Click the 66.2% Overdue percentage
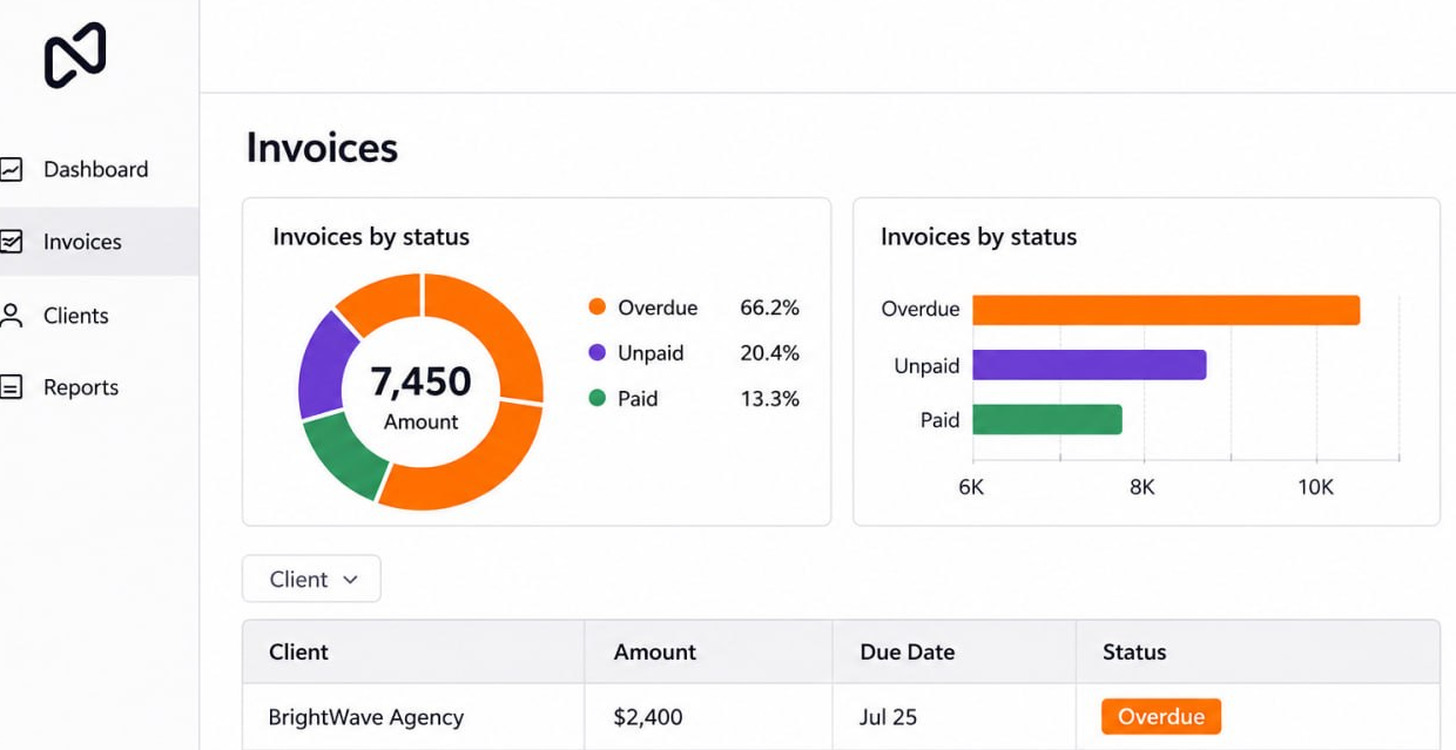This screenshot has width=1456, height=750. (770, 308)
